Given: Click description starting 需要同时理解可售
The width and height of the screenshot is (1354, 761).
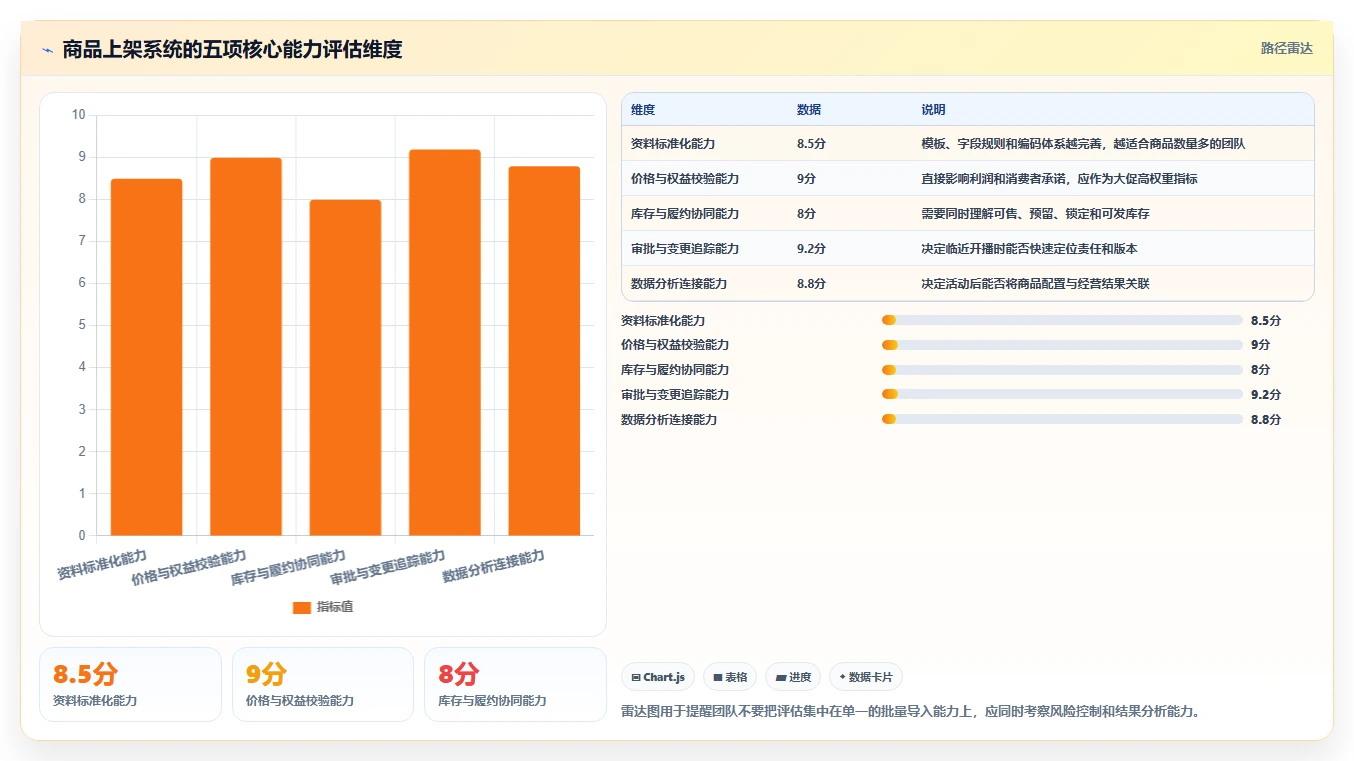Looking at the screenshot, I should (1035, 214).
